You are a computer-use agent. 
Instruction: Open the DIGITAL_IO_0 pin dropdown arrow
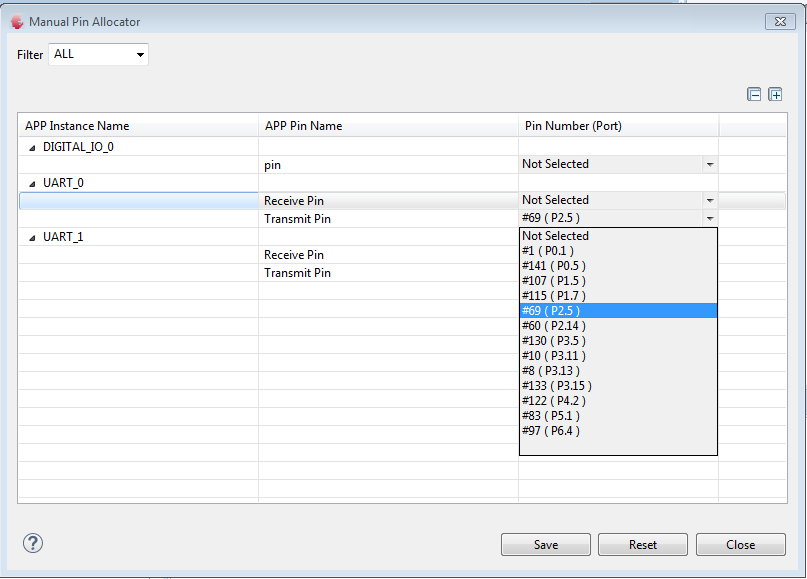(x=710, y=165)
